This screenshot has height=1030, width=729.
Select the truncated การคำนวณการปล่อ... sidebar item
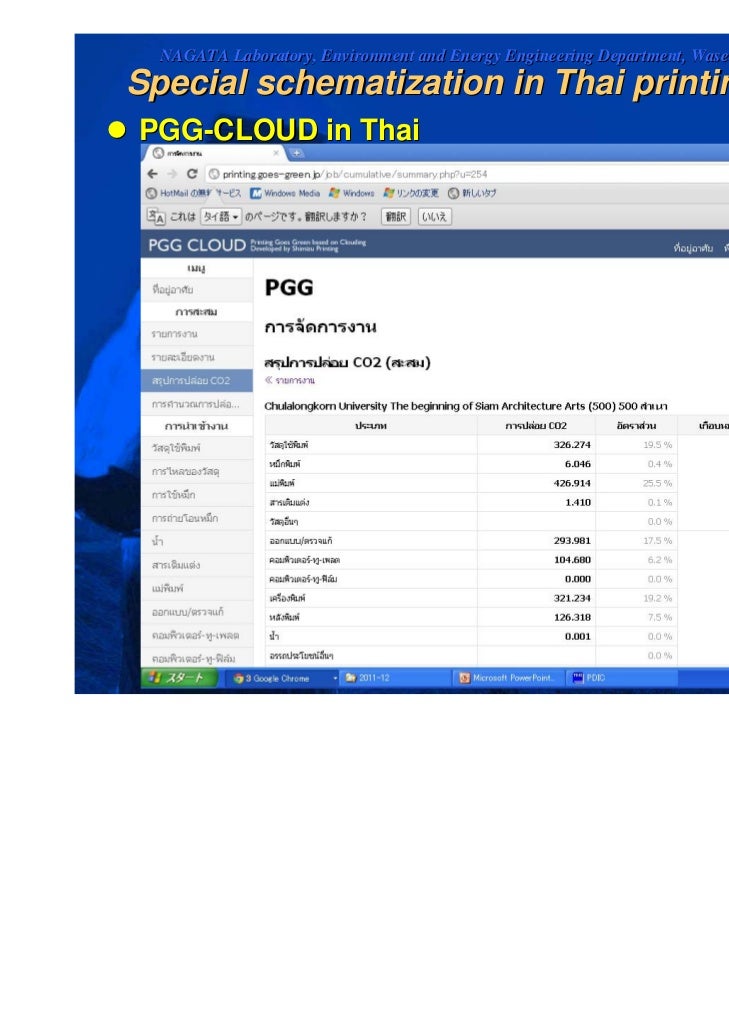(196, 404)
